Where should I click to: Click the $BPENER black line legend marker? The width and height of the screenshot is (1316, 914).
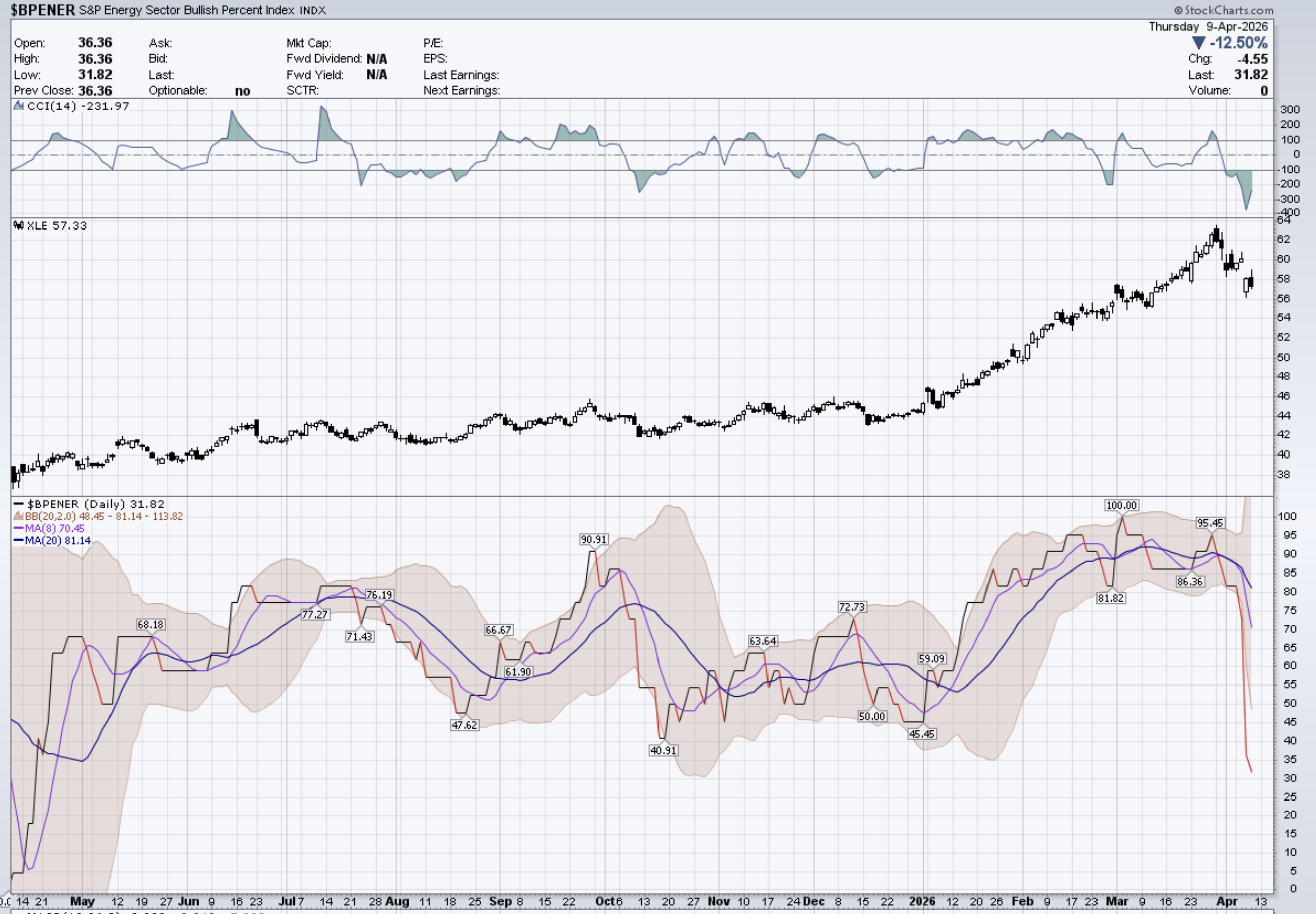pos(18,504)
